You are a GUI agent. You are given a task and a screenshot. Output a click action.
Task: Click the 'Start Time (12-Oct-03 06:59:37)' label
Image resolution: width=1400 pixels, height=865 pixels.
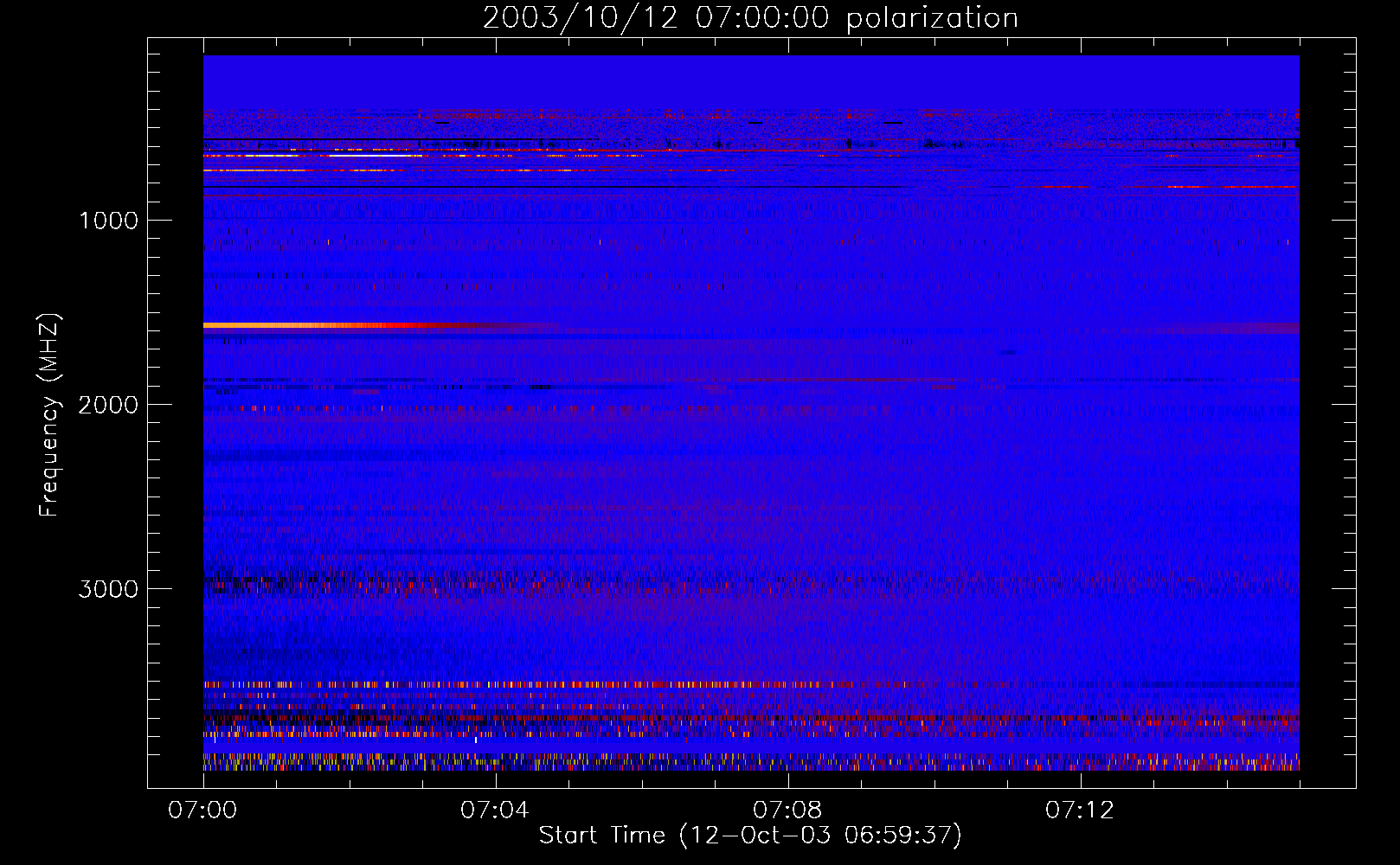[750, 836]
